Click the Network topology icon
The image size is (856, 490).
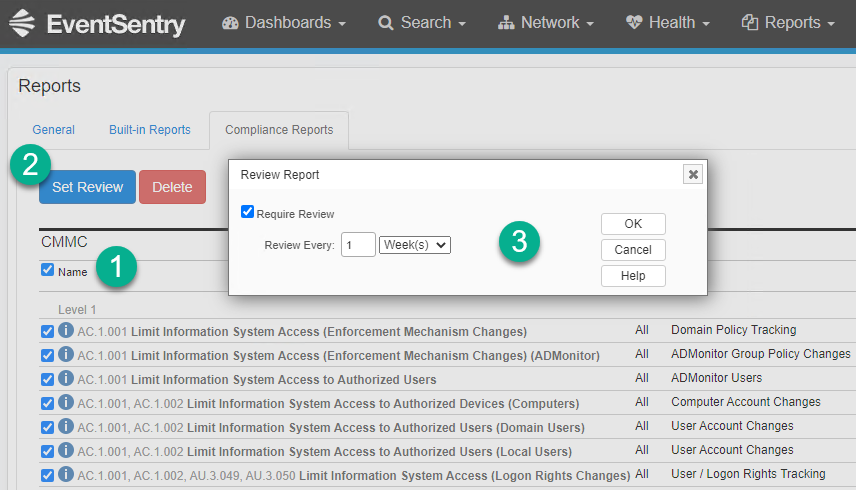click(x=506, y=23)
